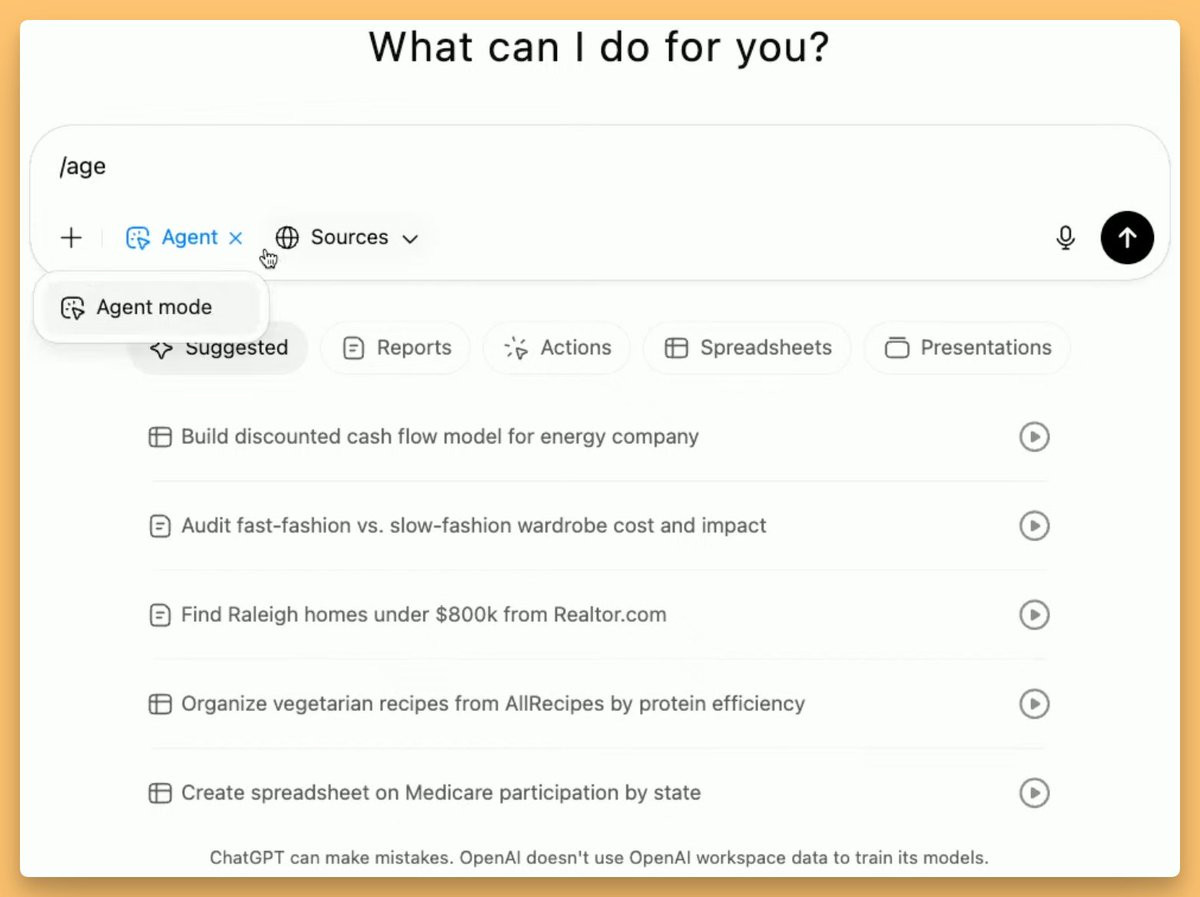The width and height of the screenshot is (1200, 897).
Task: Expand the Sources dropdown chevron
Action: coord(410,239)
